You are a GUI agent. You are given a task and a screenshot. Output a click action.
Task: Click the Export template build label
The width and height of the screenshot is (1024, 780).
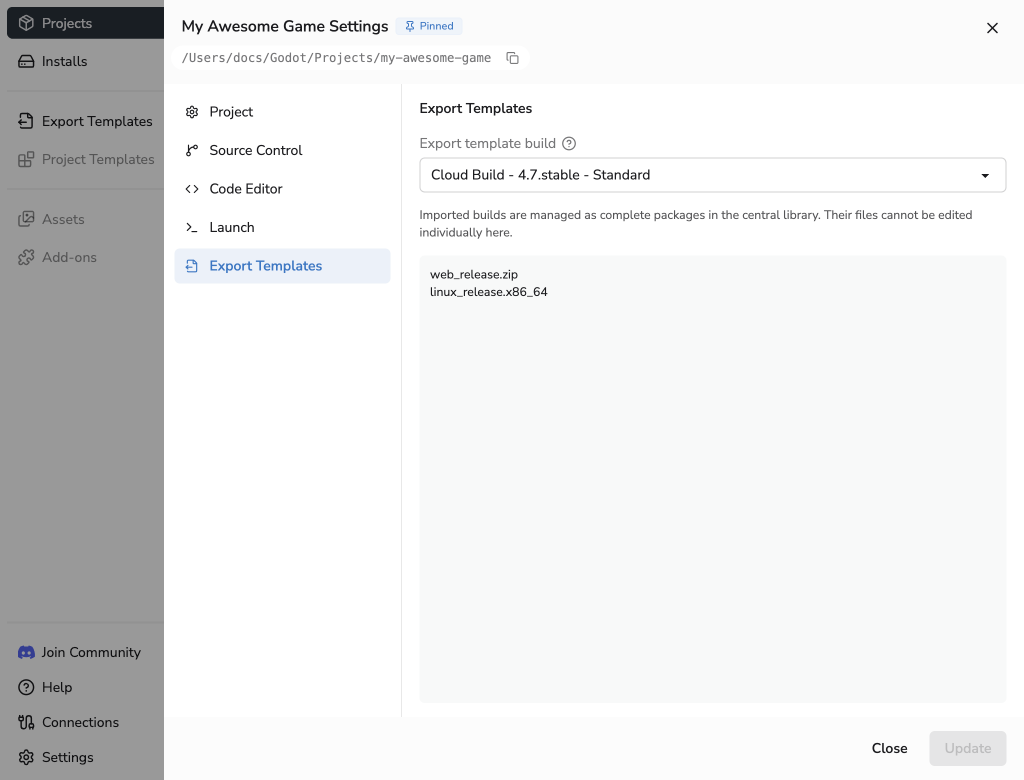(487, 144)
